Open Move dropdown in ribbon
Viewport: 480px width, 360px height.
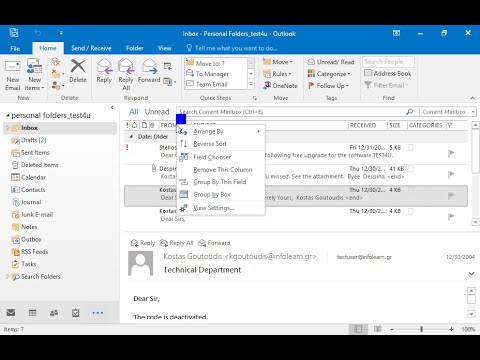(x=277, y=62)
